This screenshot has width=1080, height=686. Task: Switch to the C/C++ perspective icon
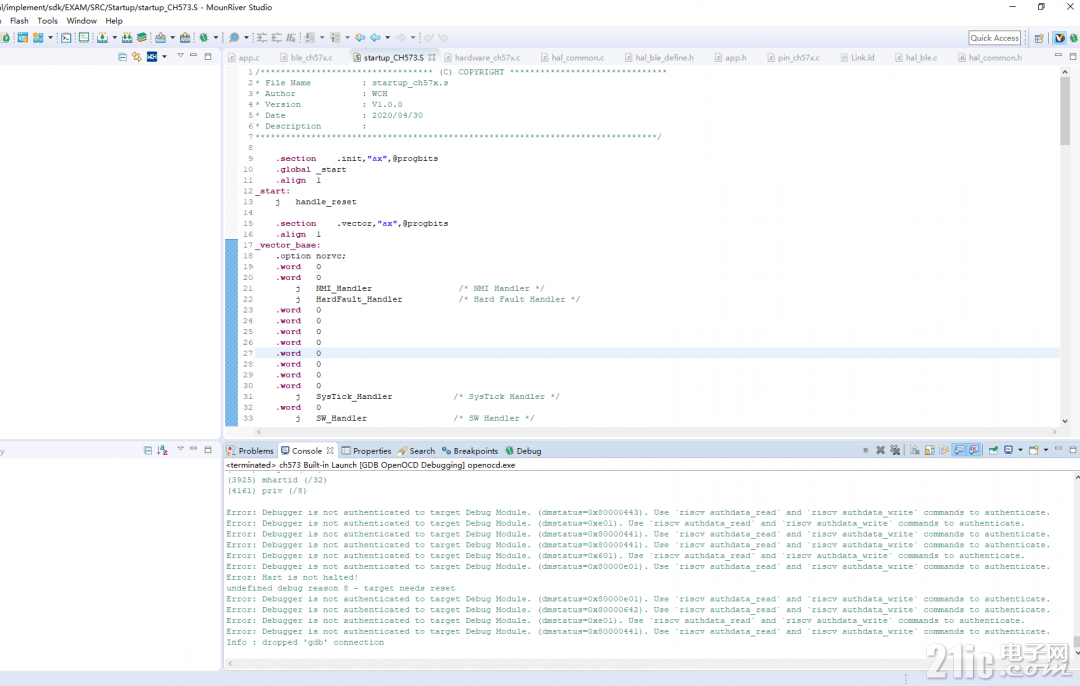click(x=1059, y=38)
